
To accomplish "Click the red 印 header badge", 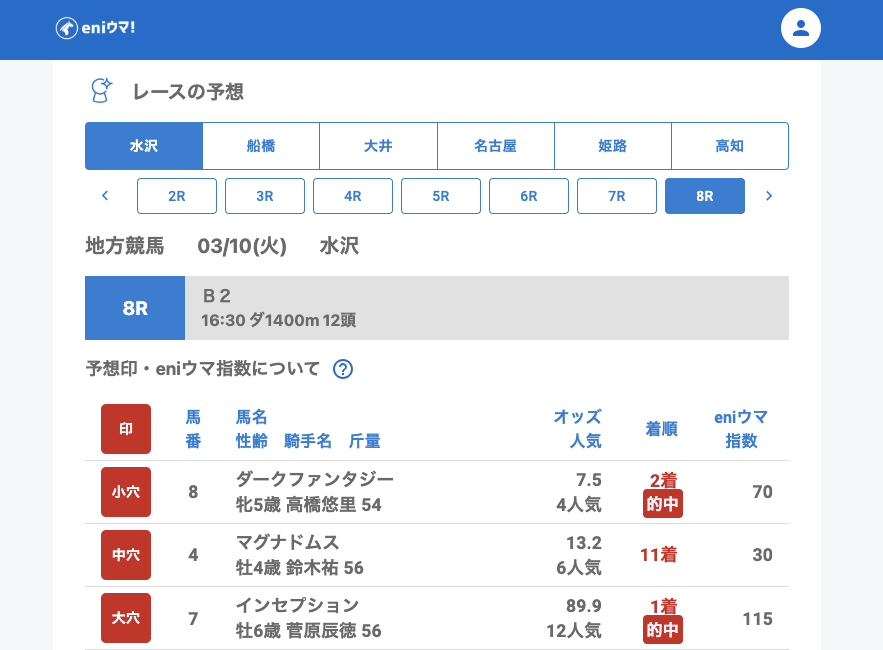I will coord(126,429).
